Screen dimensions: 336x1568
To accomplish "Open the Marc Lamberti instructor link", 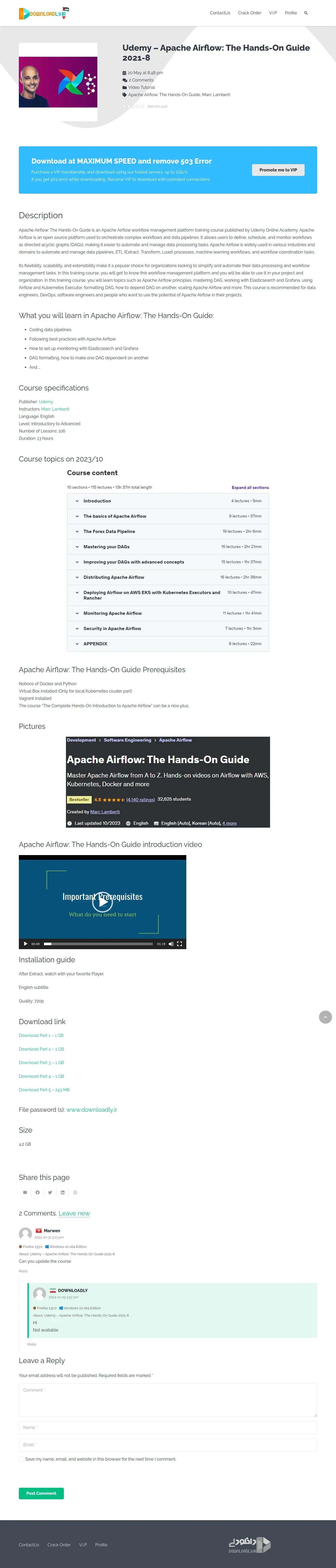I will click(x=55, y=409).
